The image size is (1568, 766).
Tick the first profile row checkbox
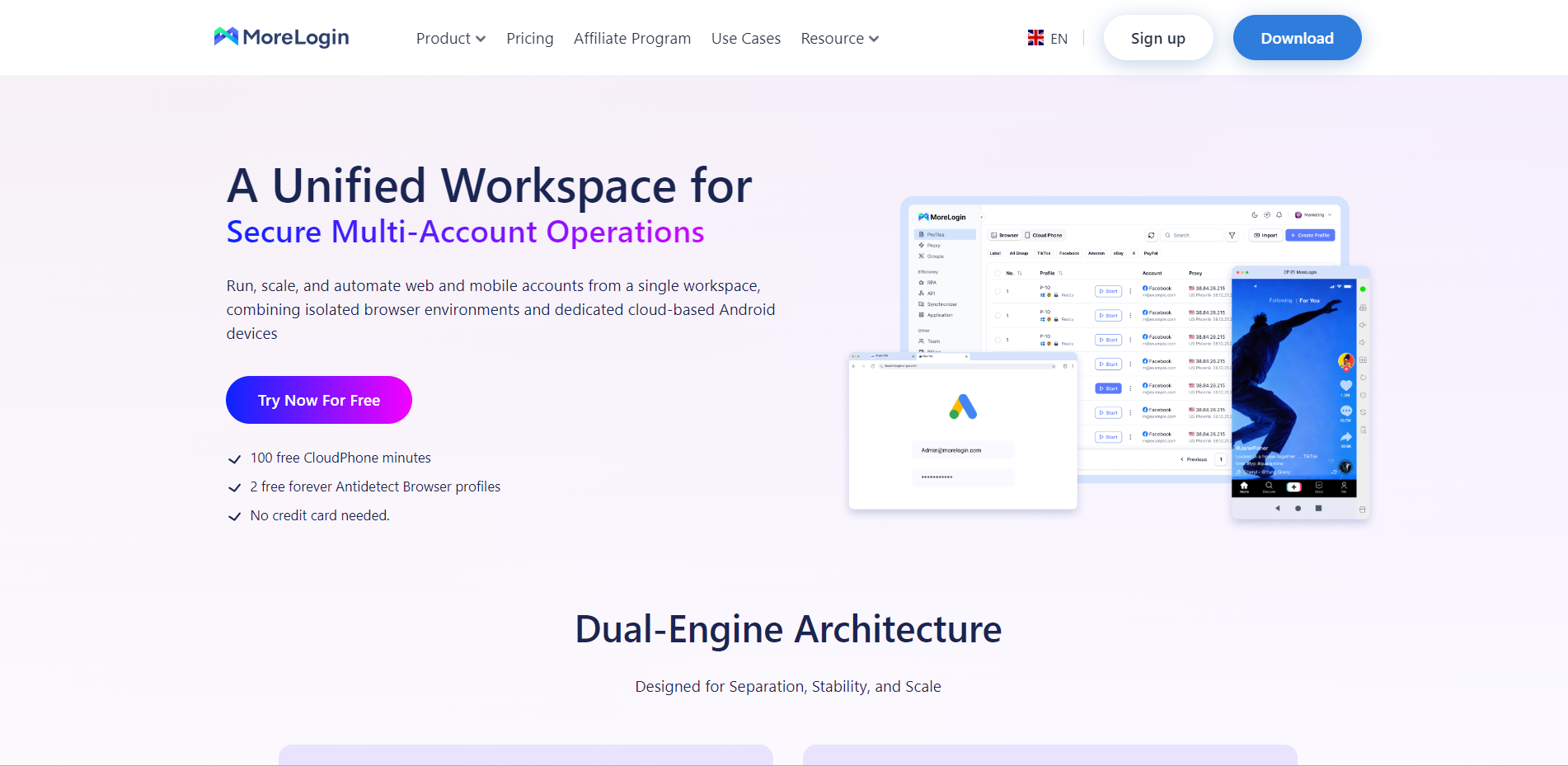[998, 291]
